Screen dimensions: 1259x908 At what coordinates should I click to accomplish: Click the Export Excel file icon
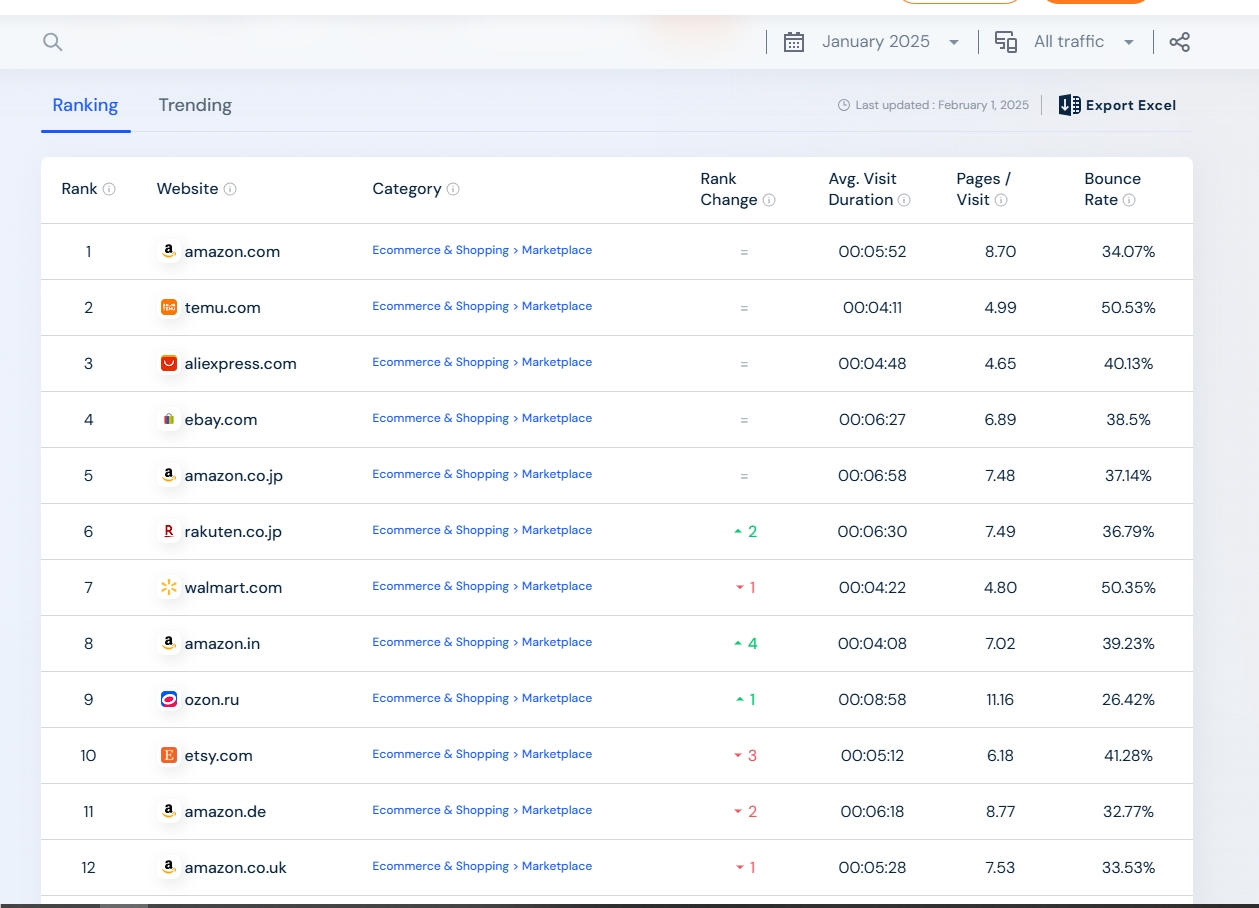coord(1069,105)
